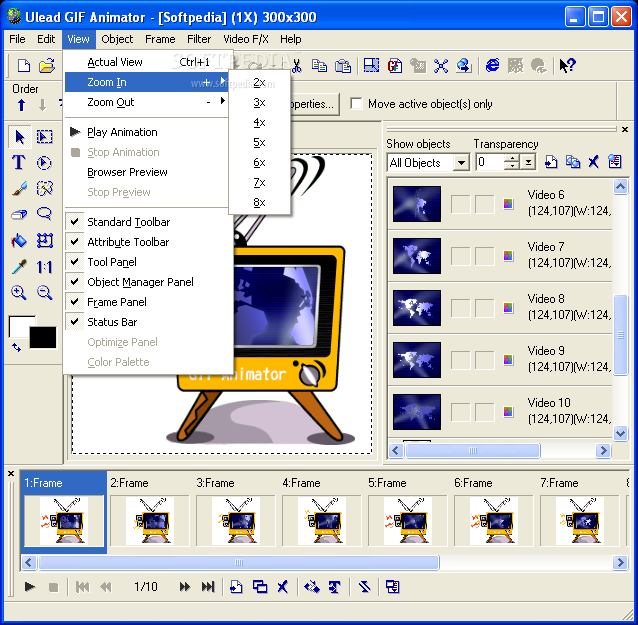Image resolution: width=638 pixels, height=625 pixels.
Task: Click the color palette icon for Video 7
Action: pyautogui.click(x=508, y=256)
